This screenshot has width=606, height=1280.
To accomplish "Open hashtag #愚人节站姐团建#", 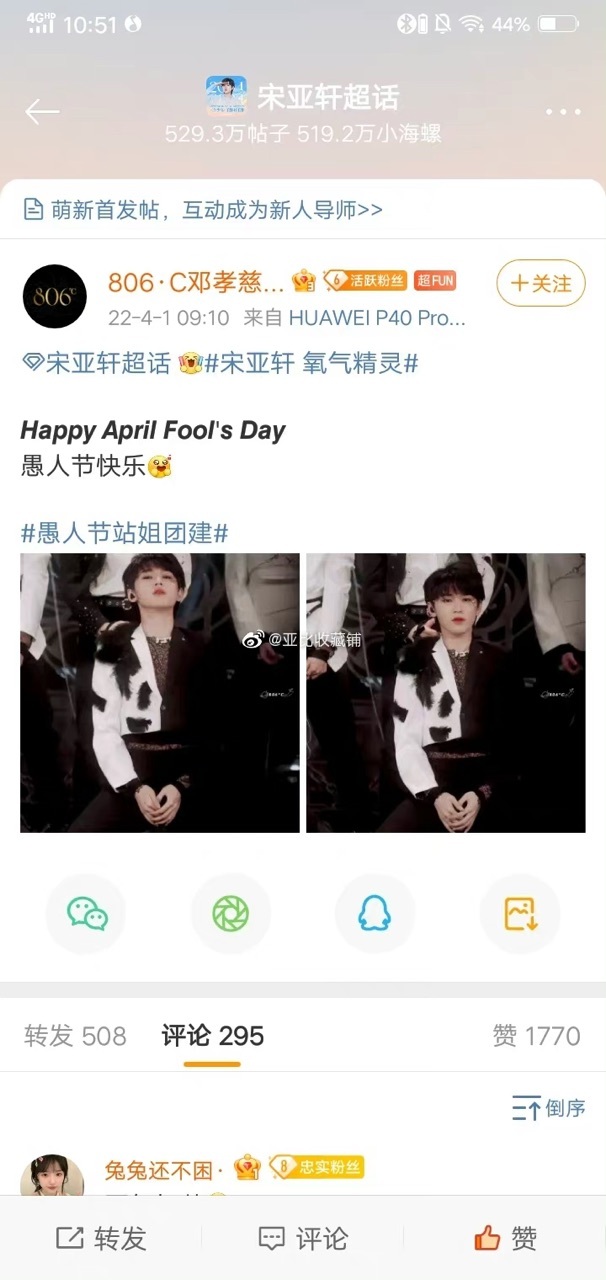I will (x=124, y=533).
